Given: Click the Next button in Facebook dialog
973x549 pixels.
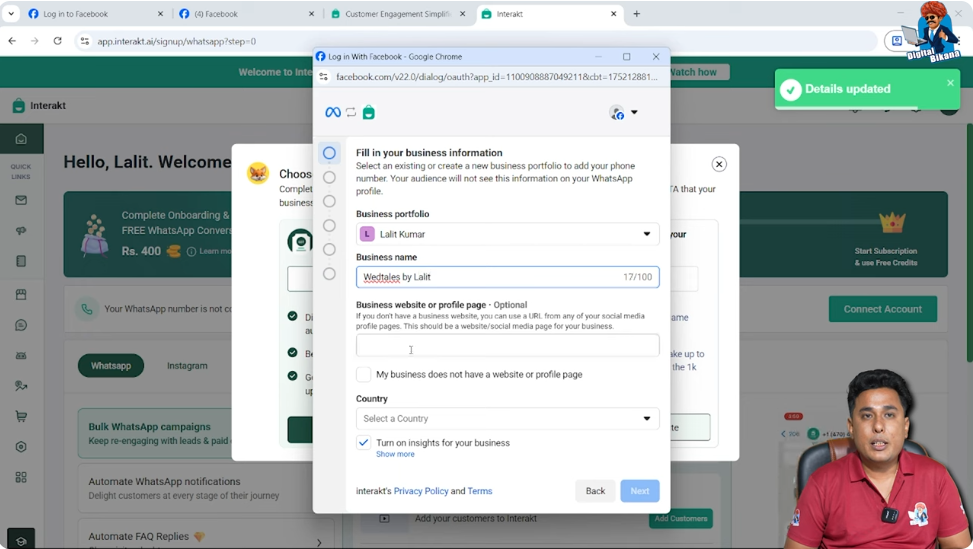Looking at the screenshot, I should click(640, 491).
